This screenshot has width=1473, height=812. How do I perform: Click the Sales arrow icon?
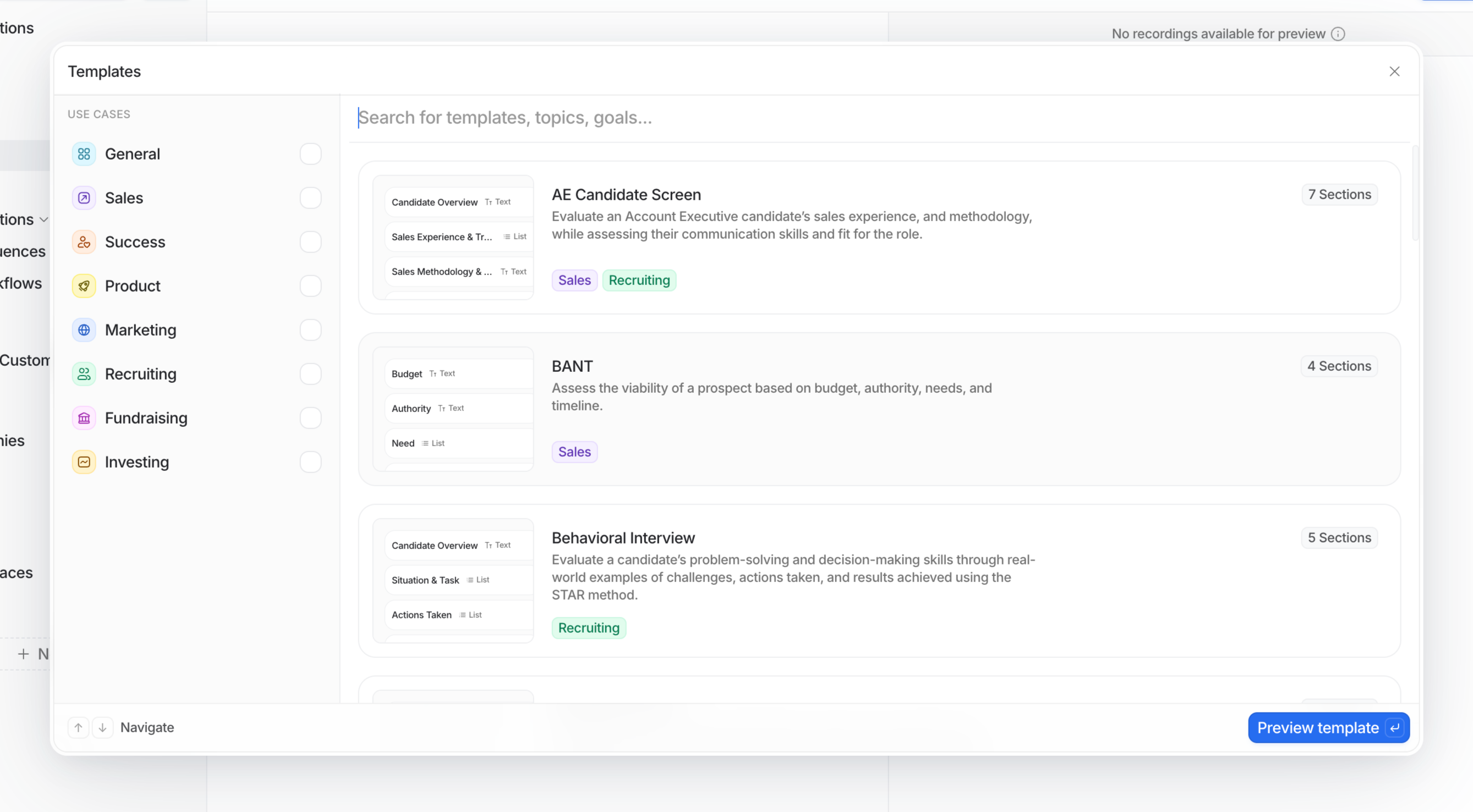84,198
